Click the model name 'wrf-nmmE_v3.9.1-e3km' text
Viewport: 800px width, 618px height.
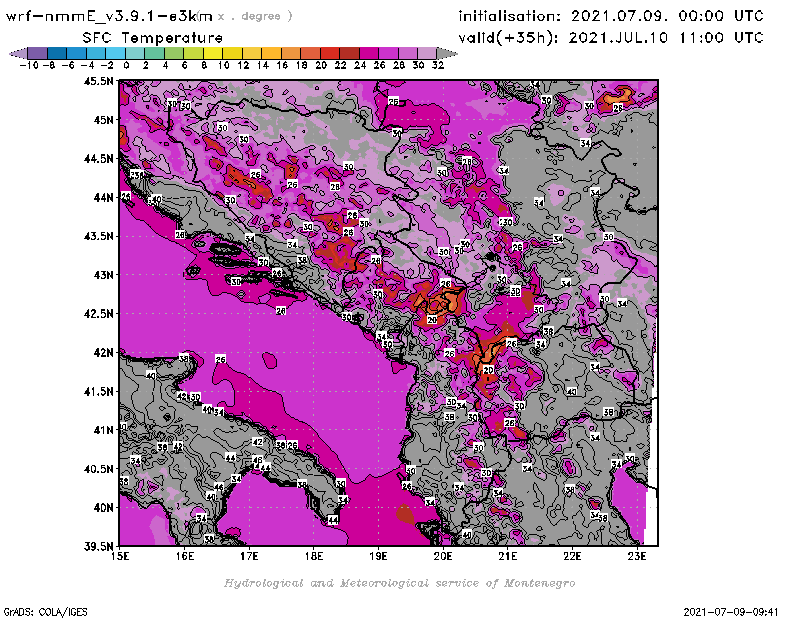pyautogui.click(x=109, y=16)
